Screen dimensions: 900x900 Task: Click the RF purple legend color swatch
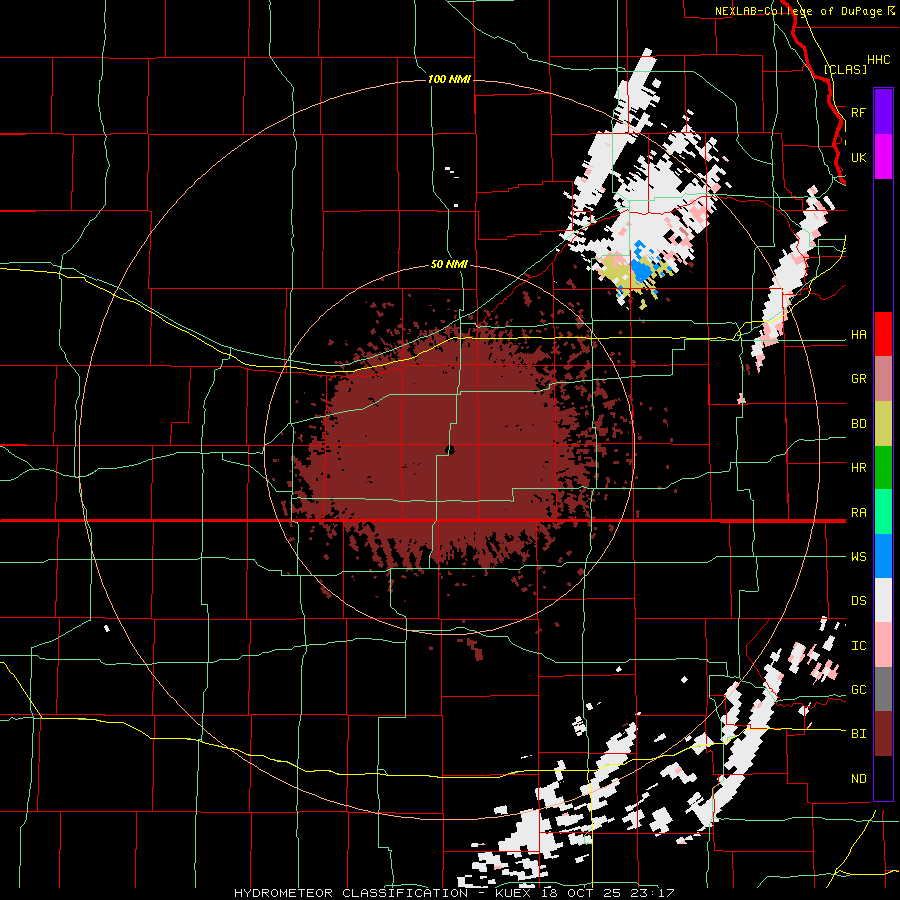(883, 112)
